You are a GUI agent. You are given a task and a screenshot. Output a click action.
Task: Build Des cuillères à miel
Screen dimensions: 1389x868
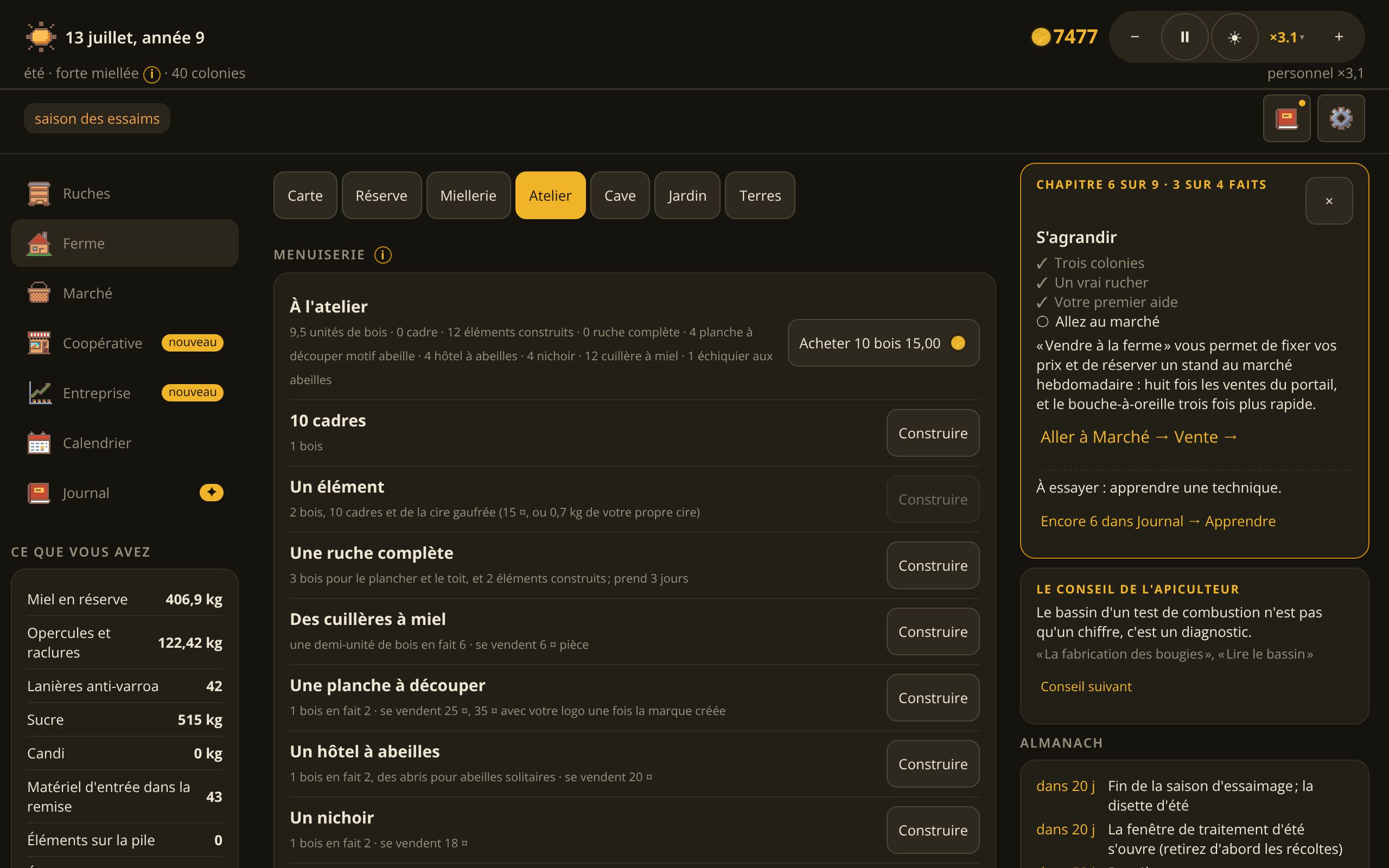933,631
